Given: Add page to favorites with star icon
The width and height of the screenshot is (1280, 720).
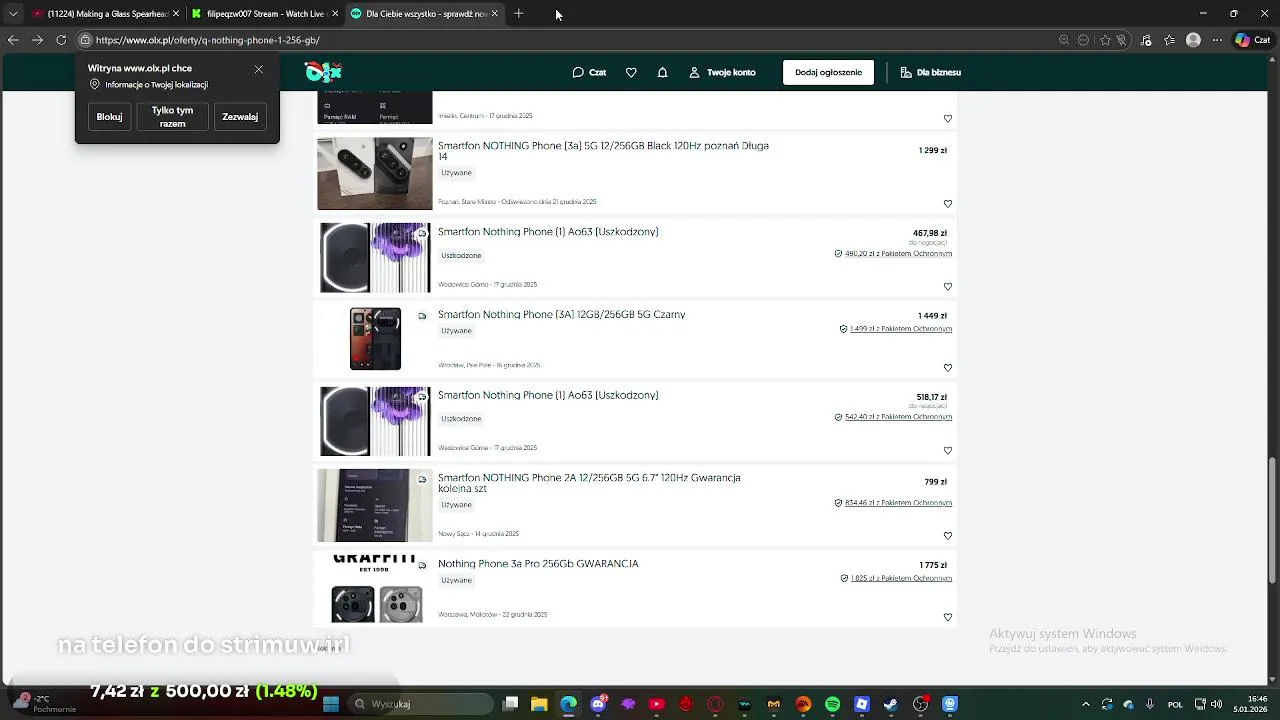Looking at the screenshot, I should click(1105, 40).
